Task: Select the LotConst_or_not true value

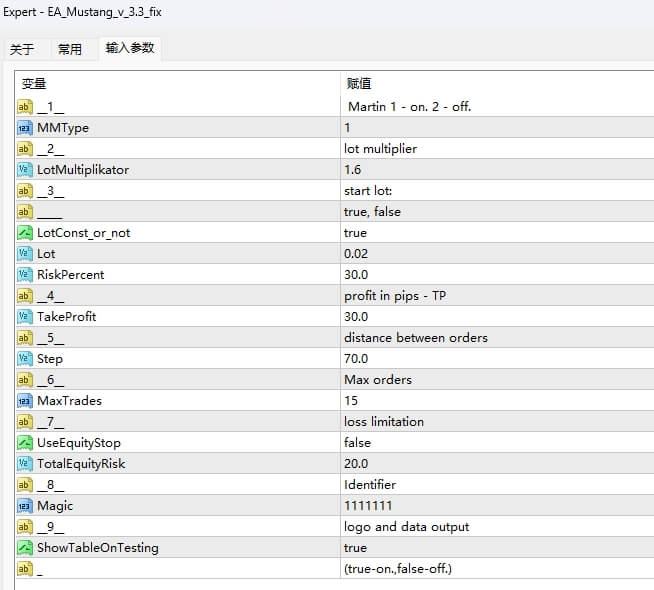Action: (x=355, y=233)
